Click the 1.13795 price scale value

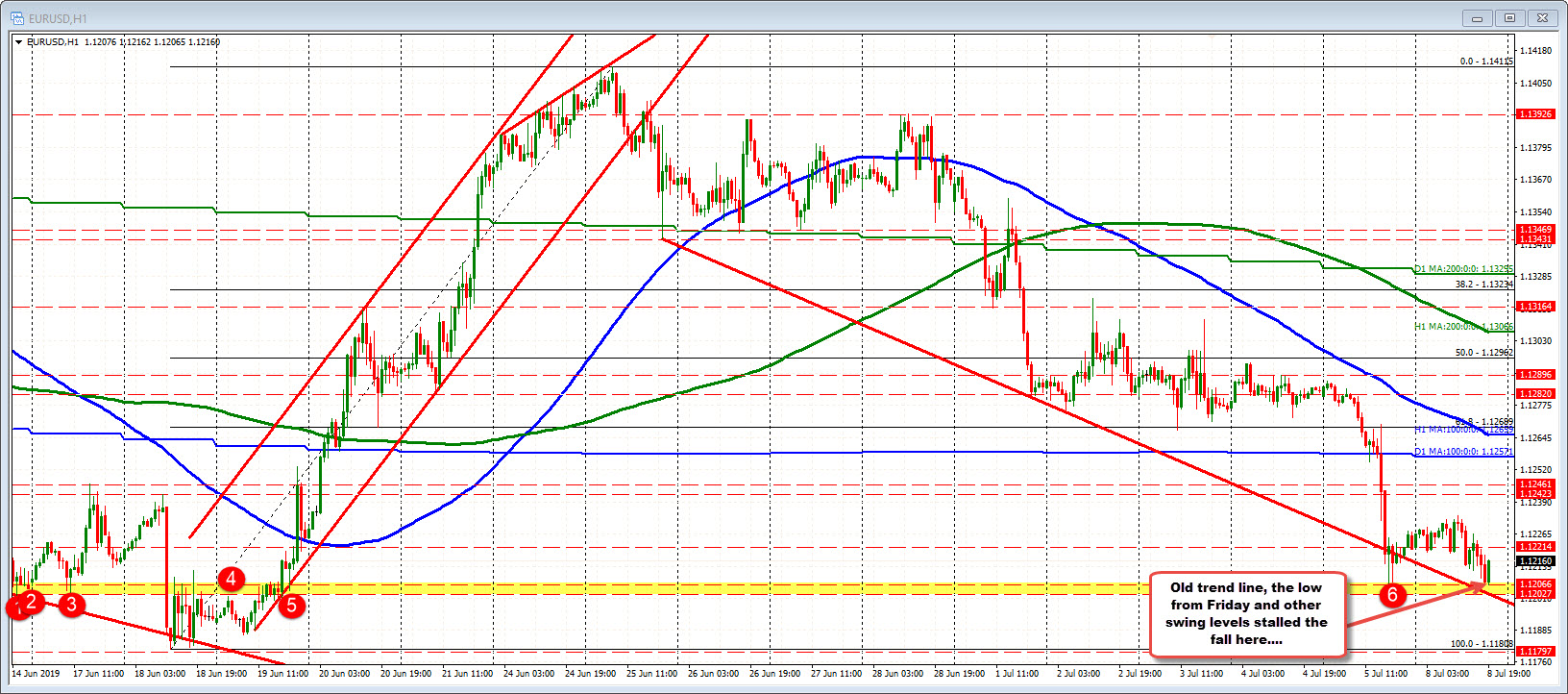coord(1536,147)
